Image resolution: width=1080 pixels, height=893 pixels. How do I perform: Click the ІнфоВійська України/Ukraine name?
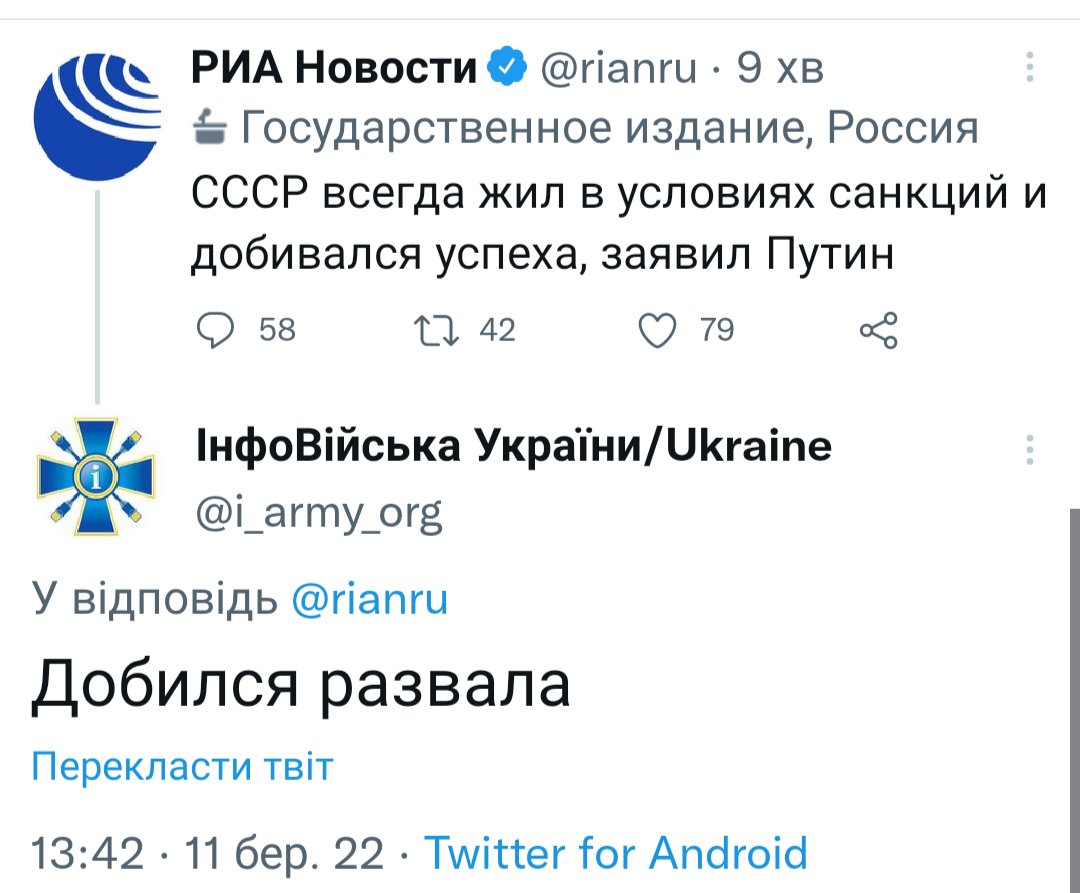pyautogui.click(x=511, y=446)
